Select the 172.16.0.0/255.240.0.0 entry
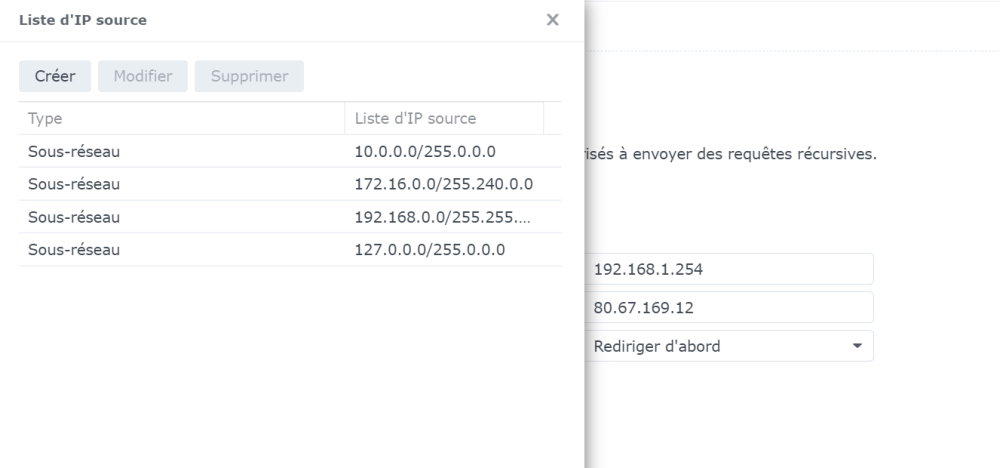 point(444,184)
